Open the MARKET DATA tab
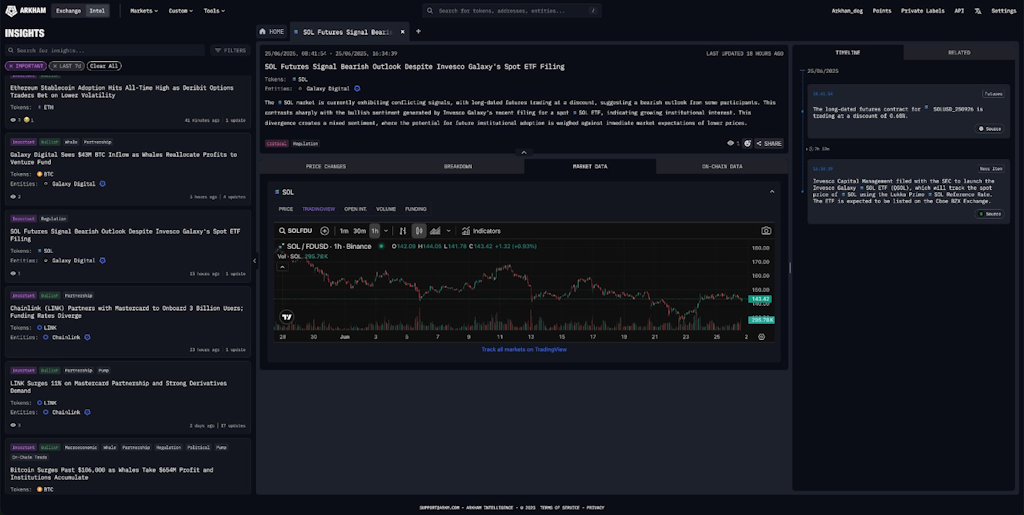1024x515 pixels. click(590, 166)
